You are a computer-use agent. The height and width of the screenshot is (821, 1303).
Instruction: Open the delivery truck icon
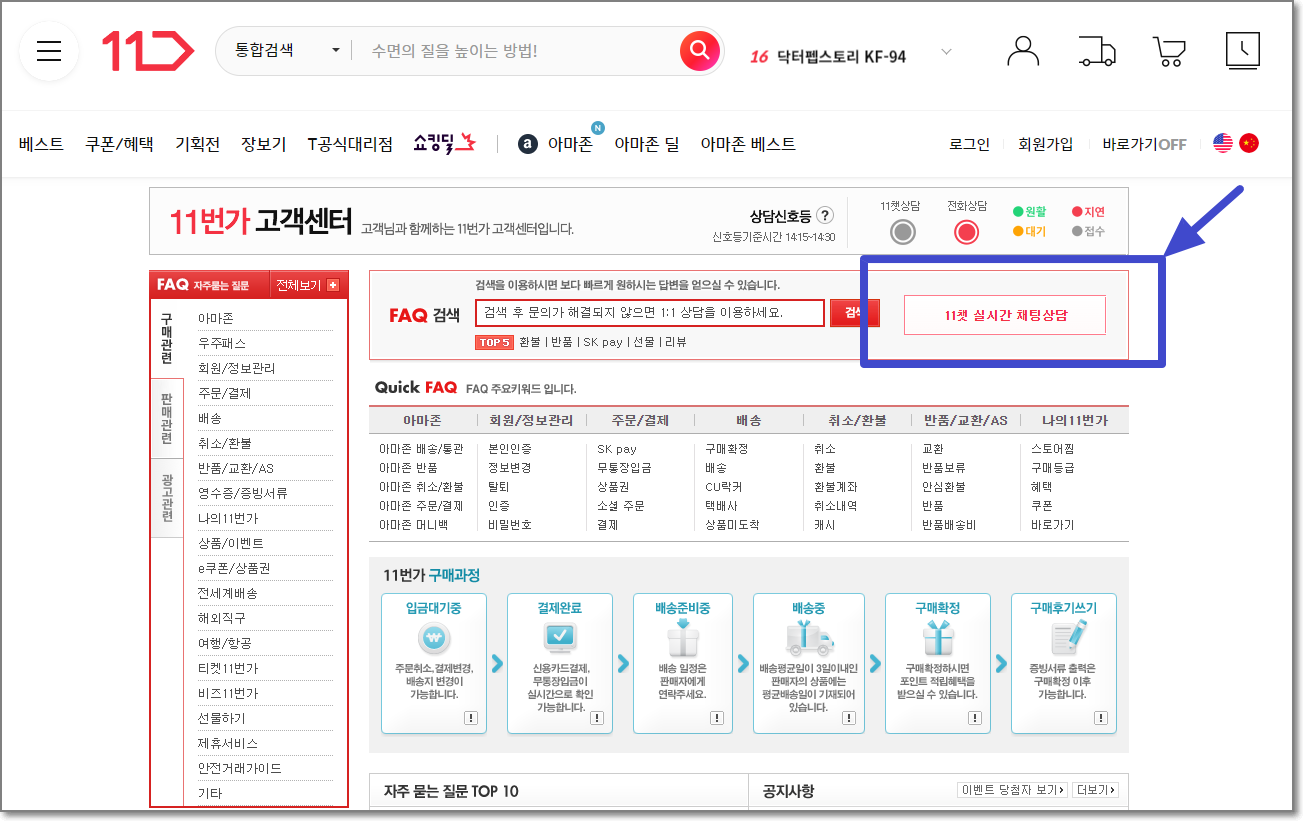tap(1097, 51)
